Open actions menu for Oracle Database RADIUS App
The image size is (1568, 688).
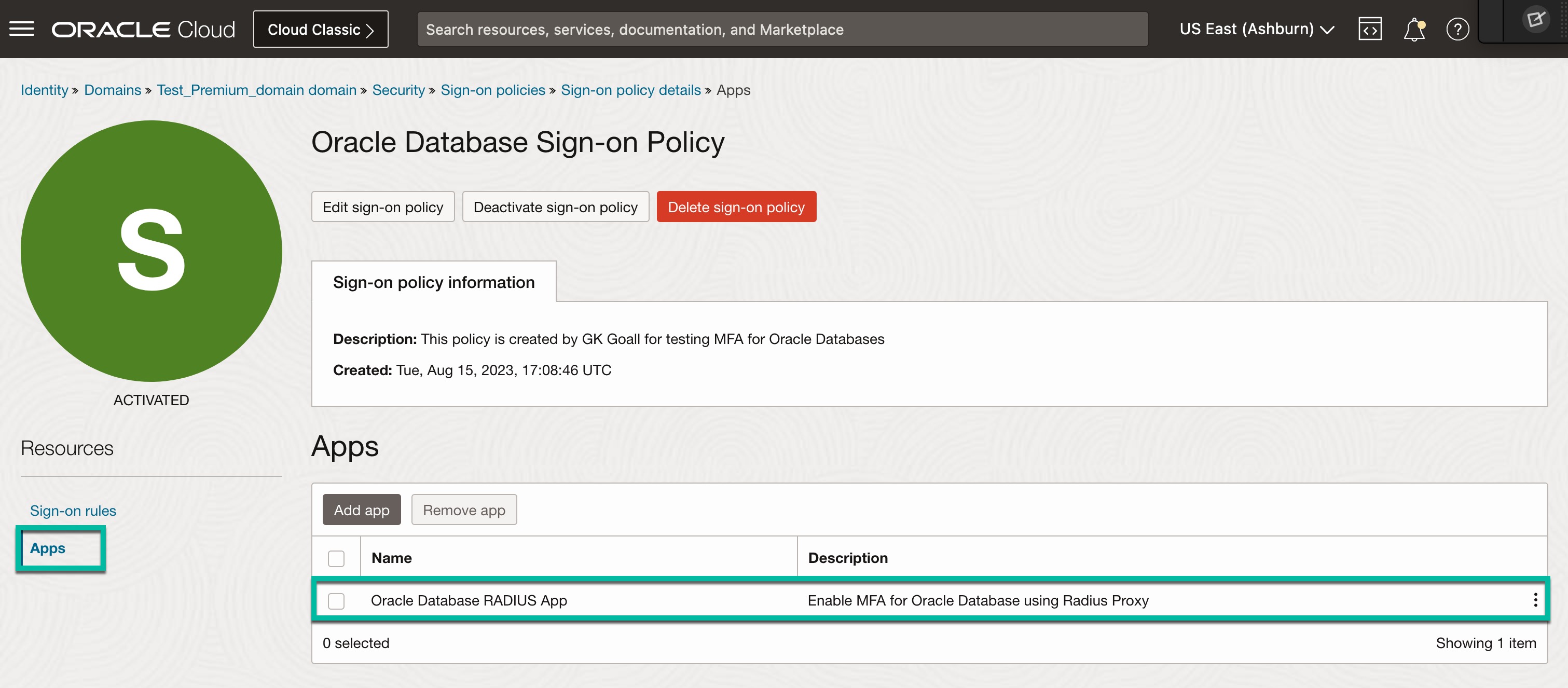pos(1535,600)
